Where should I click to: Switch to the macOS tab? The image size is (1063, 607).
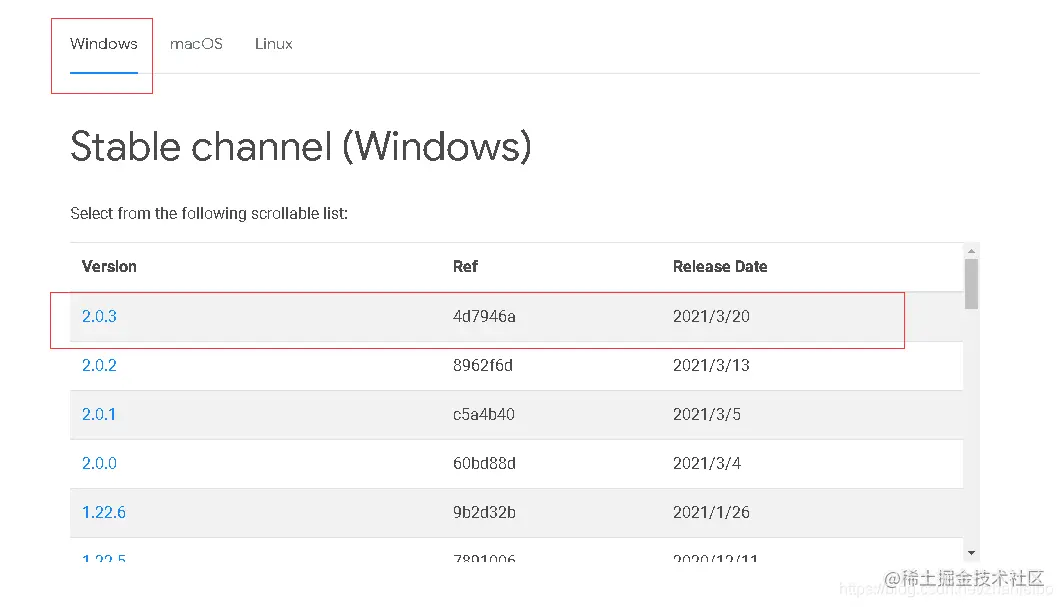[x=196, y=44]
